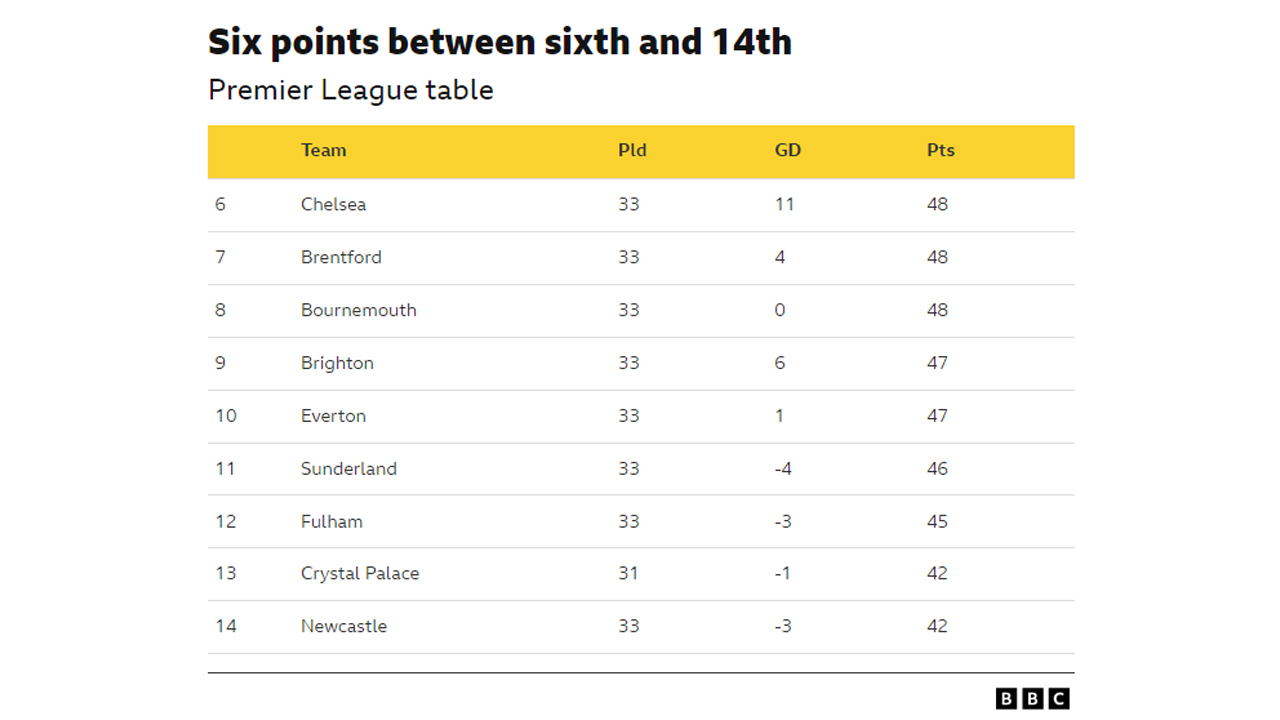Click the "Premier League table" subtitle
This screenshot has width=1280, height=720.
350,90
